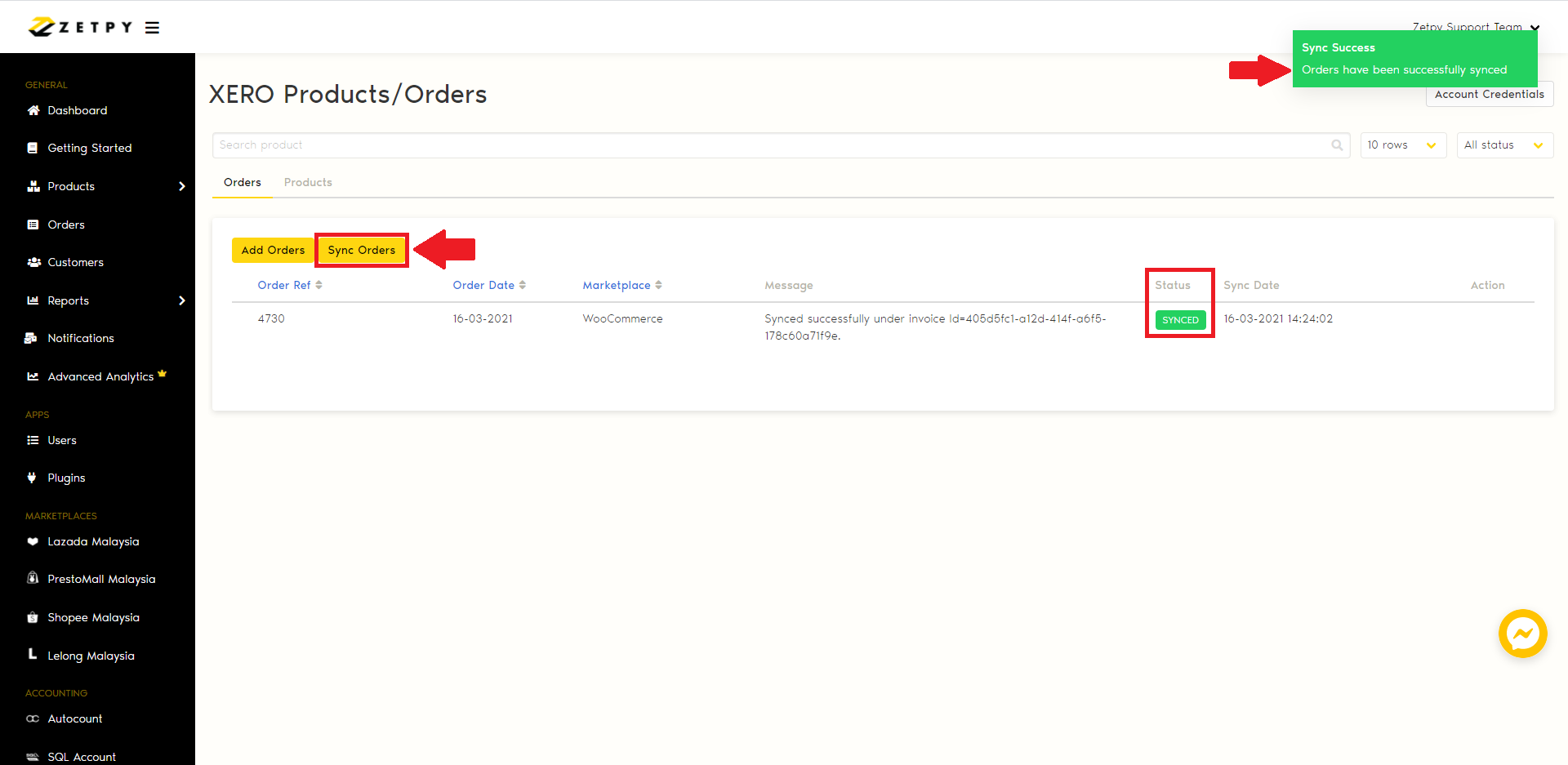Open Advanced Analytics in the sidebar
The width and height of the screenshot is (1568, 765).
[100, 376]
